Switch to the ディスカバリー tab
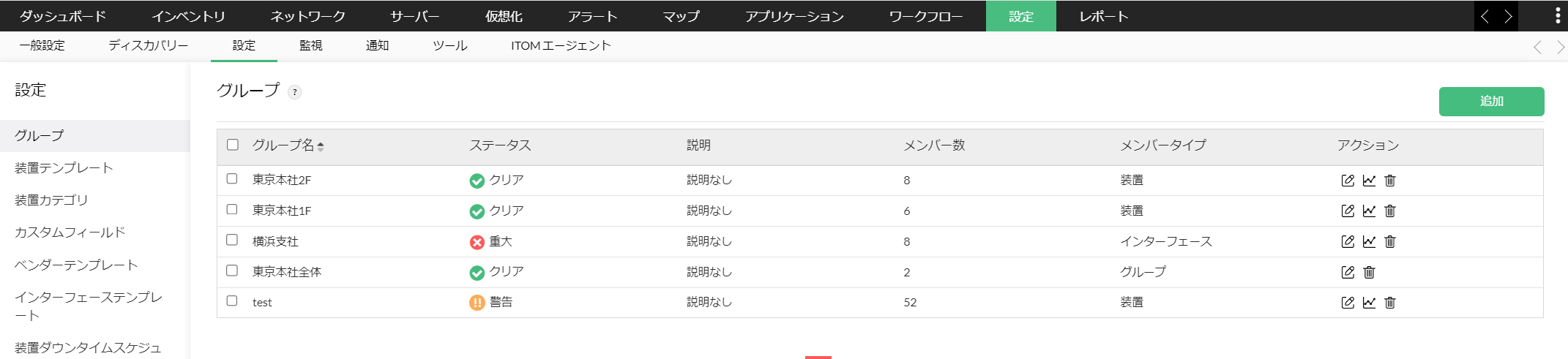The height and width of the screenshot is (359, 1568). click(x=148, y=45)
